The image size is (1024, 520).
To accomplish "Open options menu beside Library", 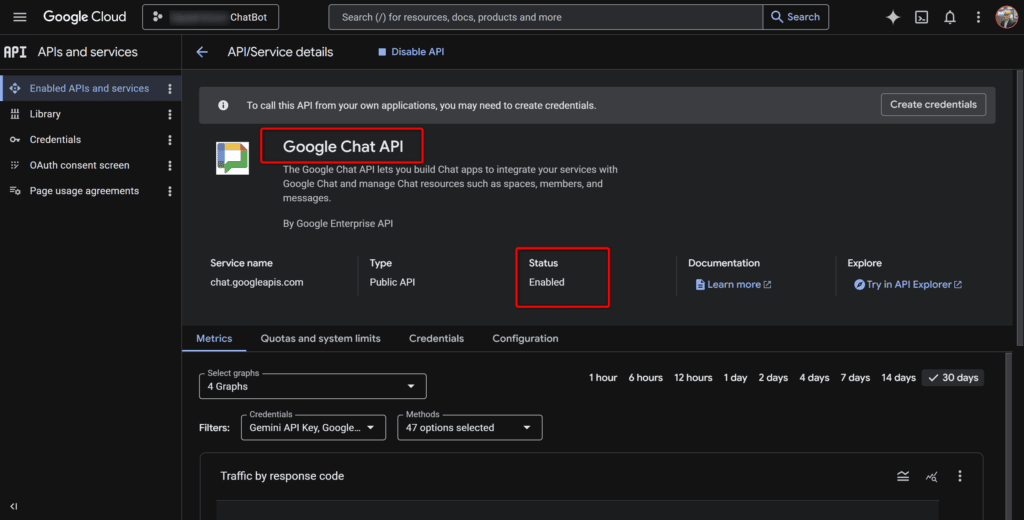I will point(170,114).
